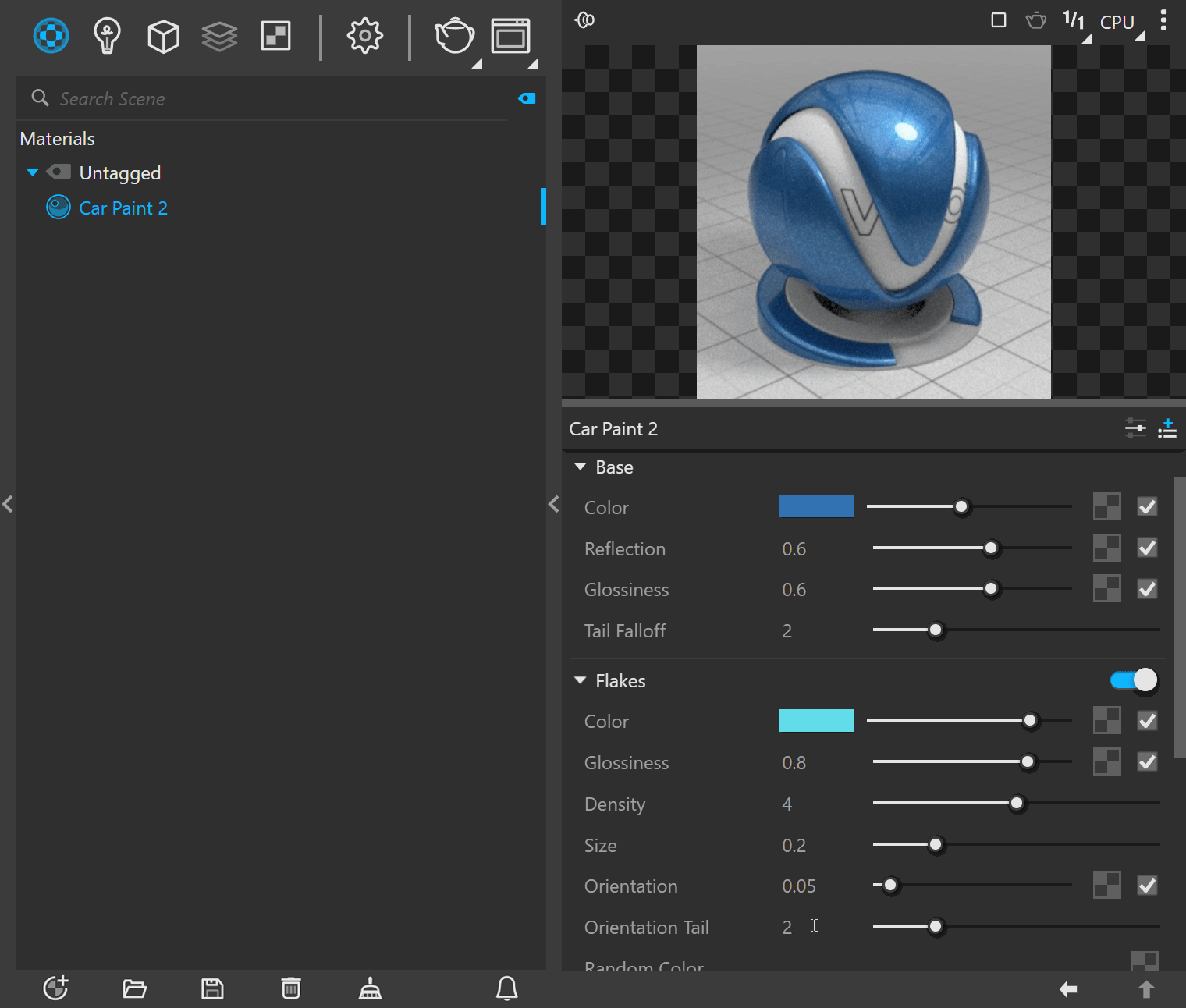The height and width of the screenshot is (1008, 1186).
Task: Collapse the left panel with edge chevron
Action: click(x=8, y=504)
